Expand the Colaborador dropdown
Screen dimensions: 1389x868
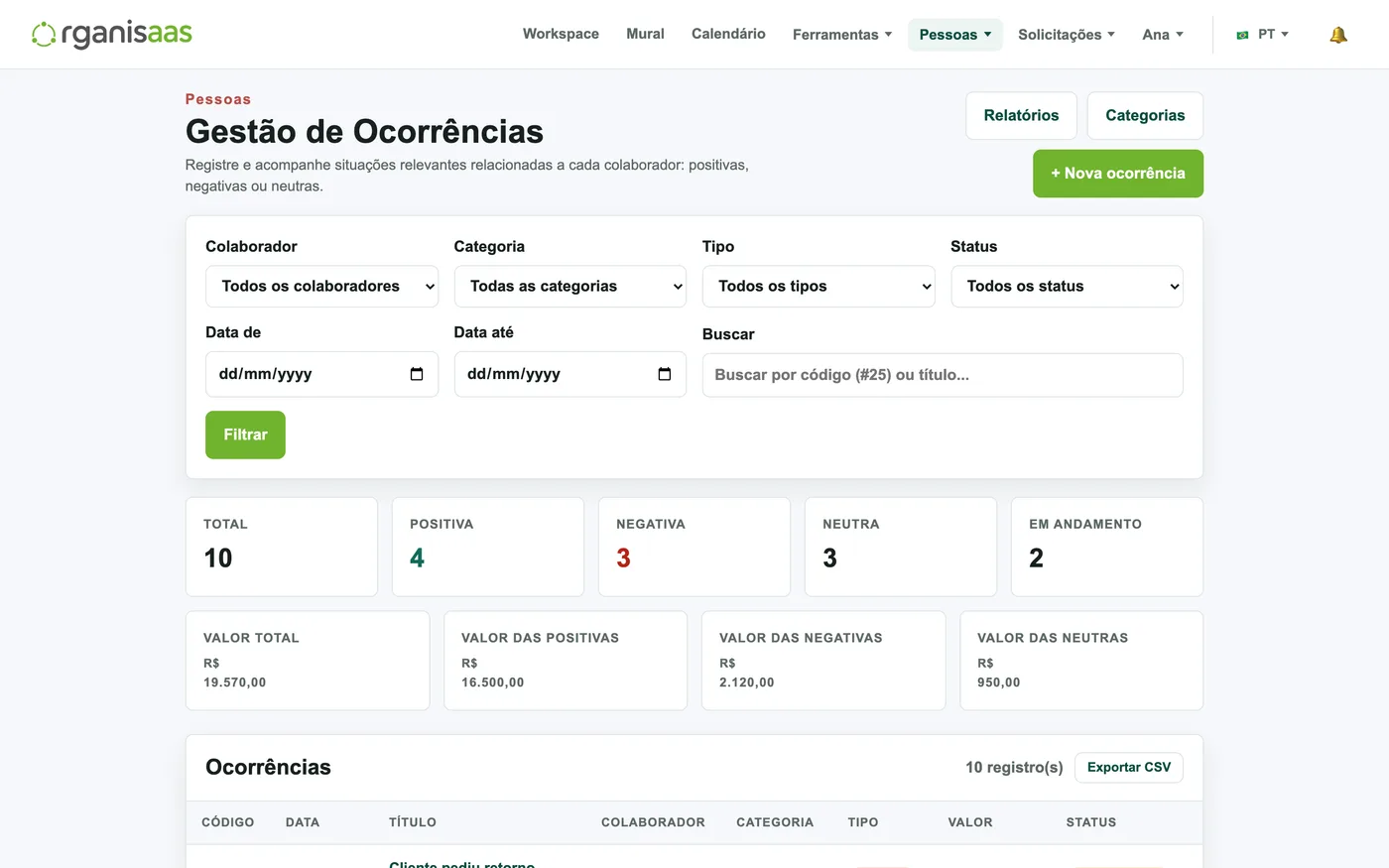click(321, 287)
